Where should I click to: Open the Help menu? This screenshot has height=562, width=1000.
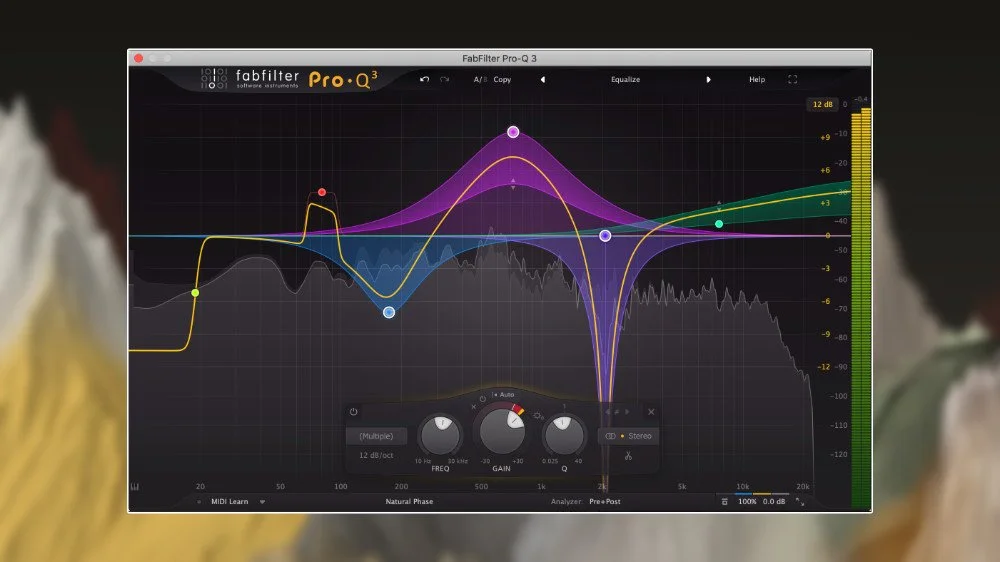click(x=757, y=80)
